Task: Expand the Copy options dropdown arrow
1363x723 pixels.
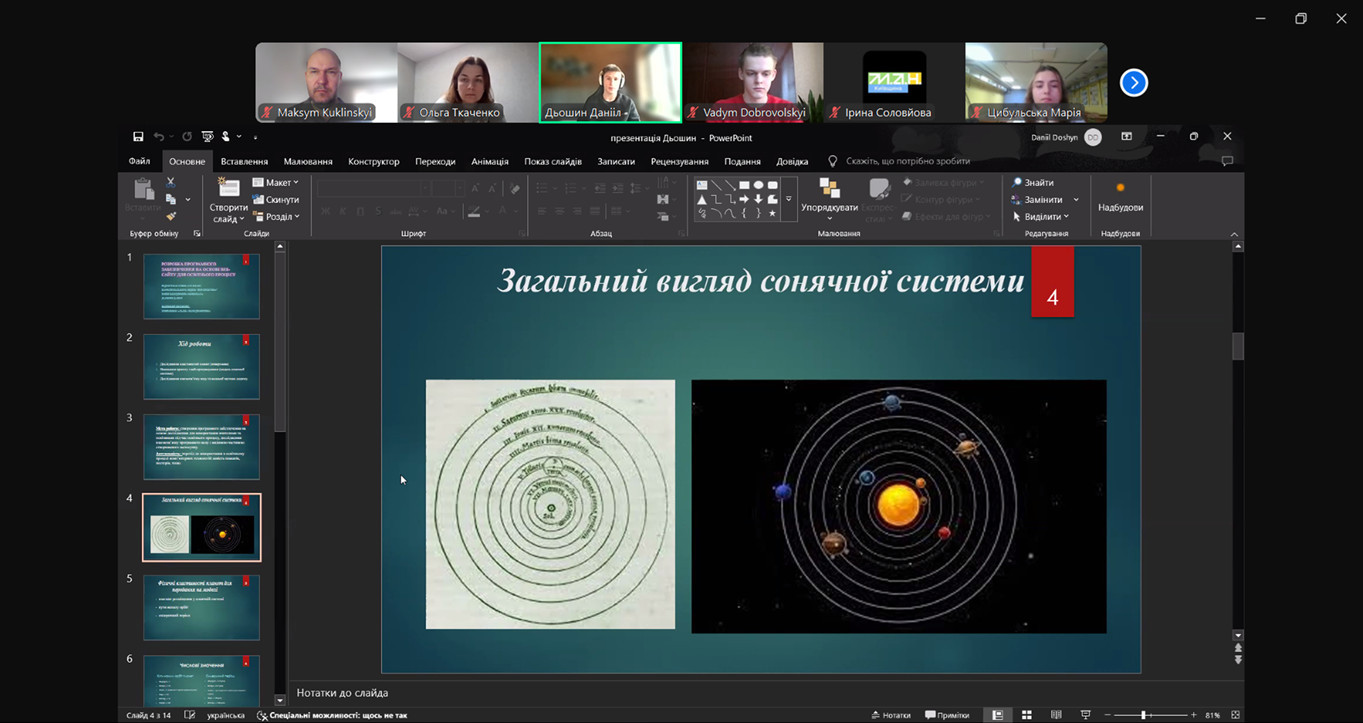Action: pyautogui.click(x=188, y=199)
